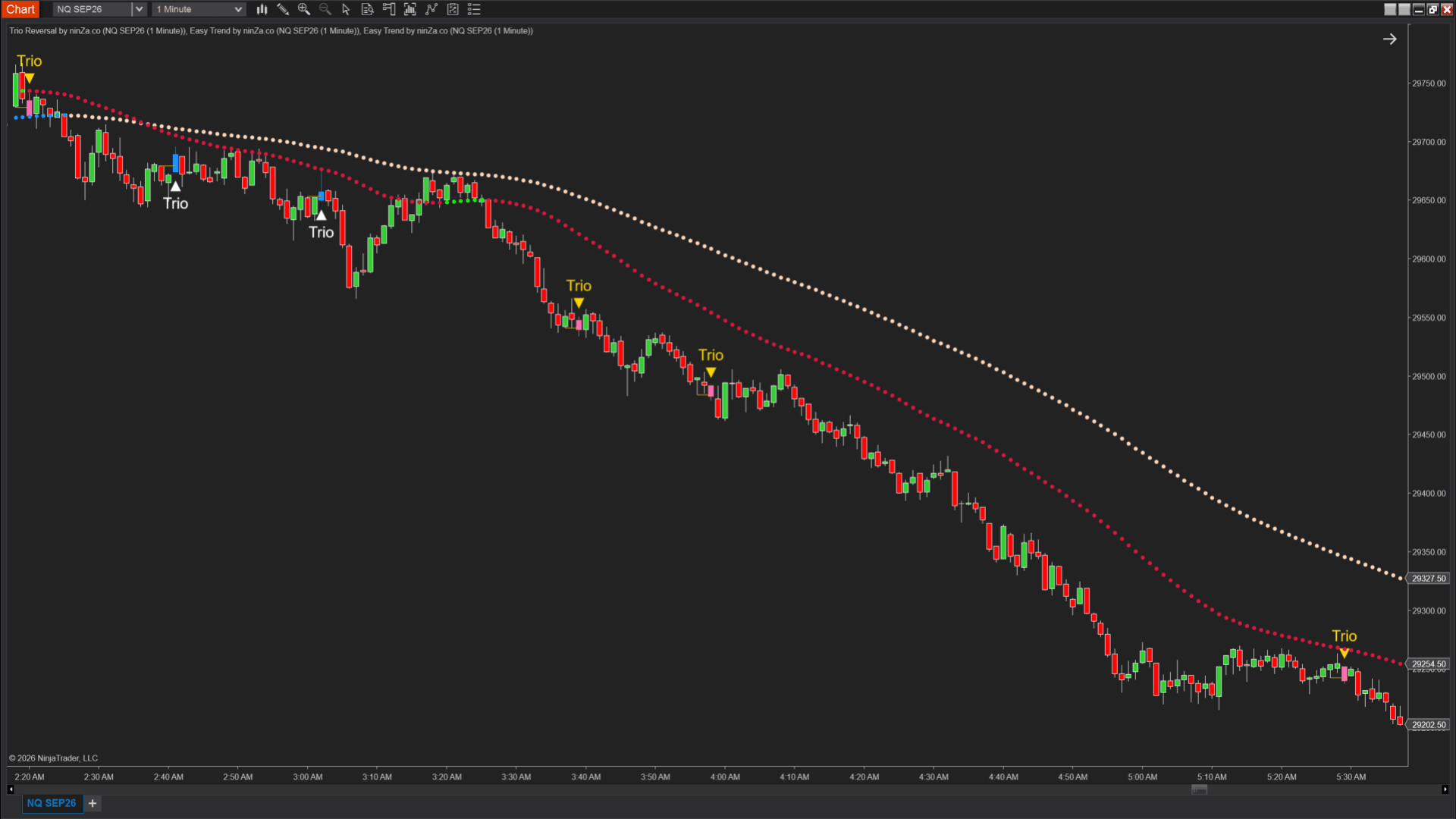Add a new chart tab with plus
This screenshot has width=1456, height=819.
pos(93,803)
